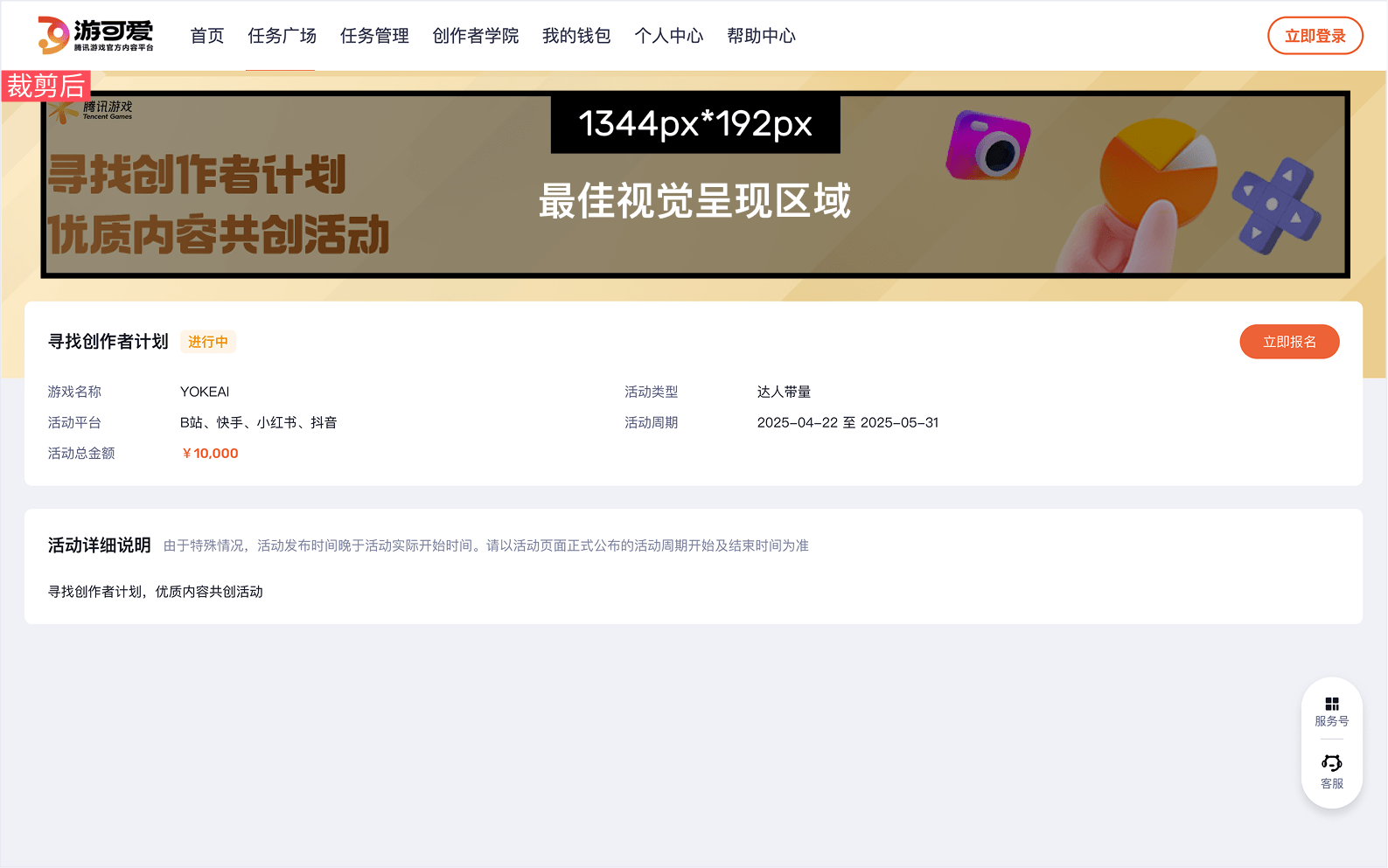Navigate to 创作者学院

coord(475,36)
